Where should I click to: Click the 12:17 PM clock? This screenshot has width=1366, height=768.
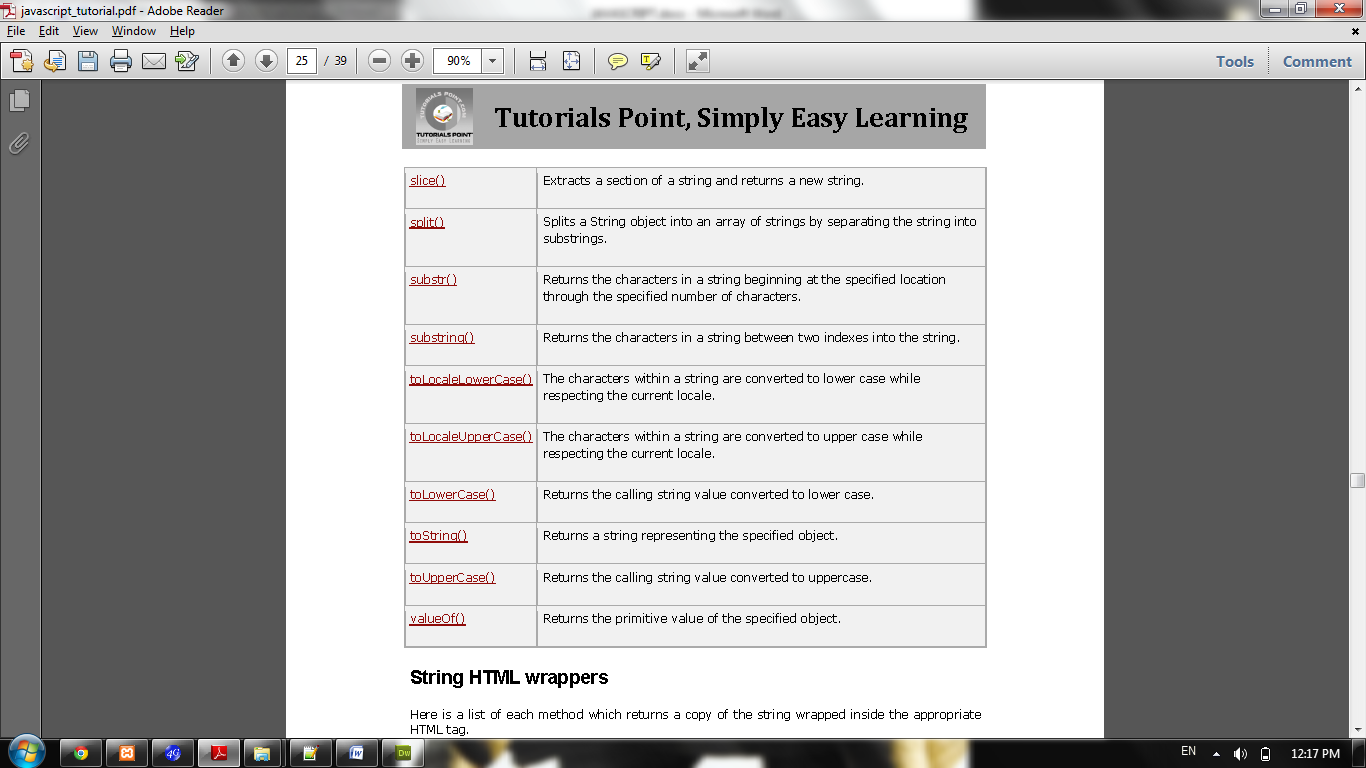[x=1315, y=753]
